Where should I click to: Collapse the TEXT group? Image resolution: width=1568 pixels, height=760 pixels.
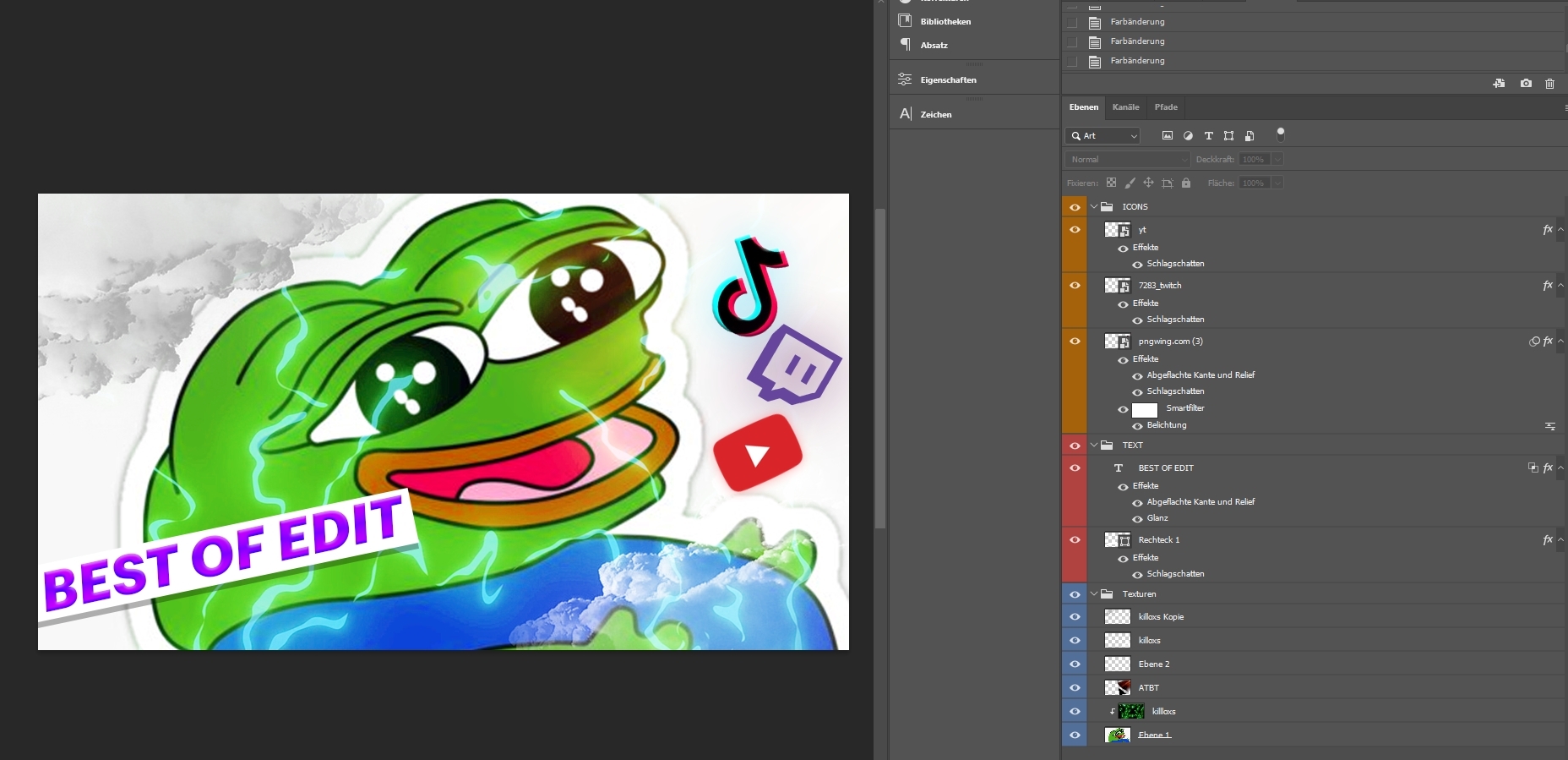click(1094, 446)
